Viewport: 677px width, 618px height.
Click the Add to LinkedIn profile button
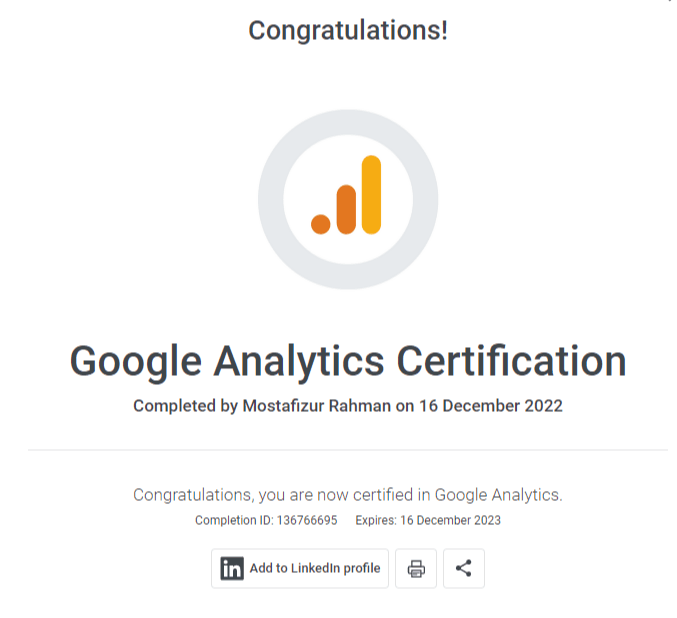[300, 568]
